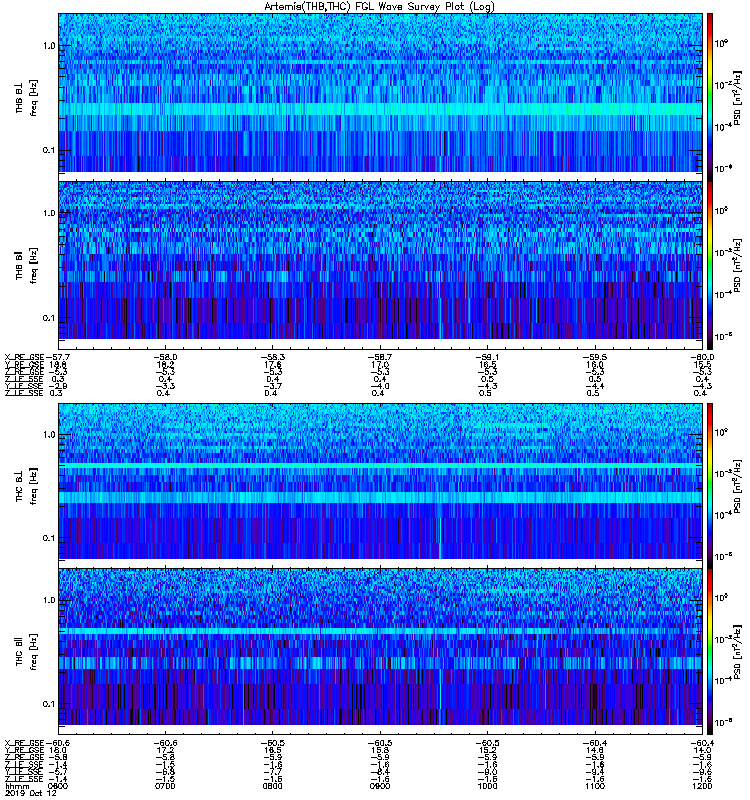Click the '1200' time tick label
750x800 pixels.
point(702,786)
